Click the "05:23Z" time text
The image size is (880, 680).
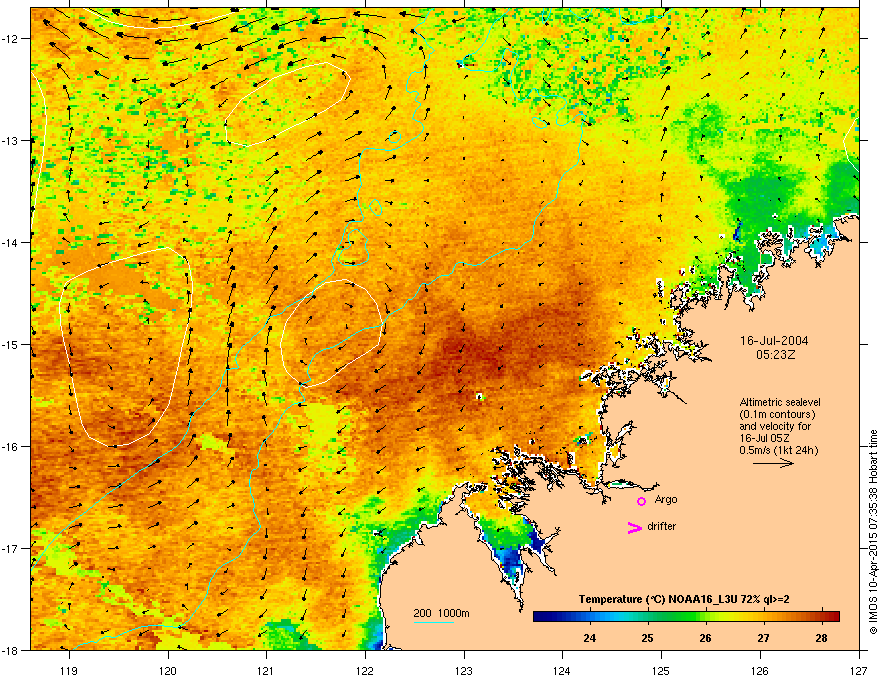pos(775,355)
